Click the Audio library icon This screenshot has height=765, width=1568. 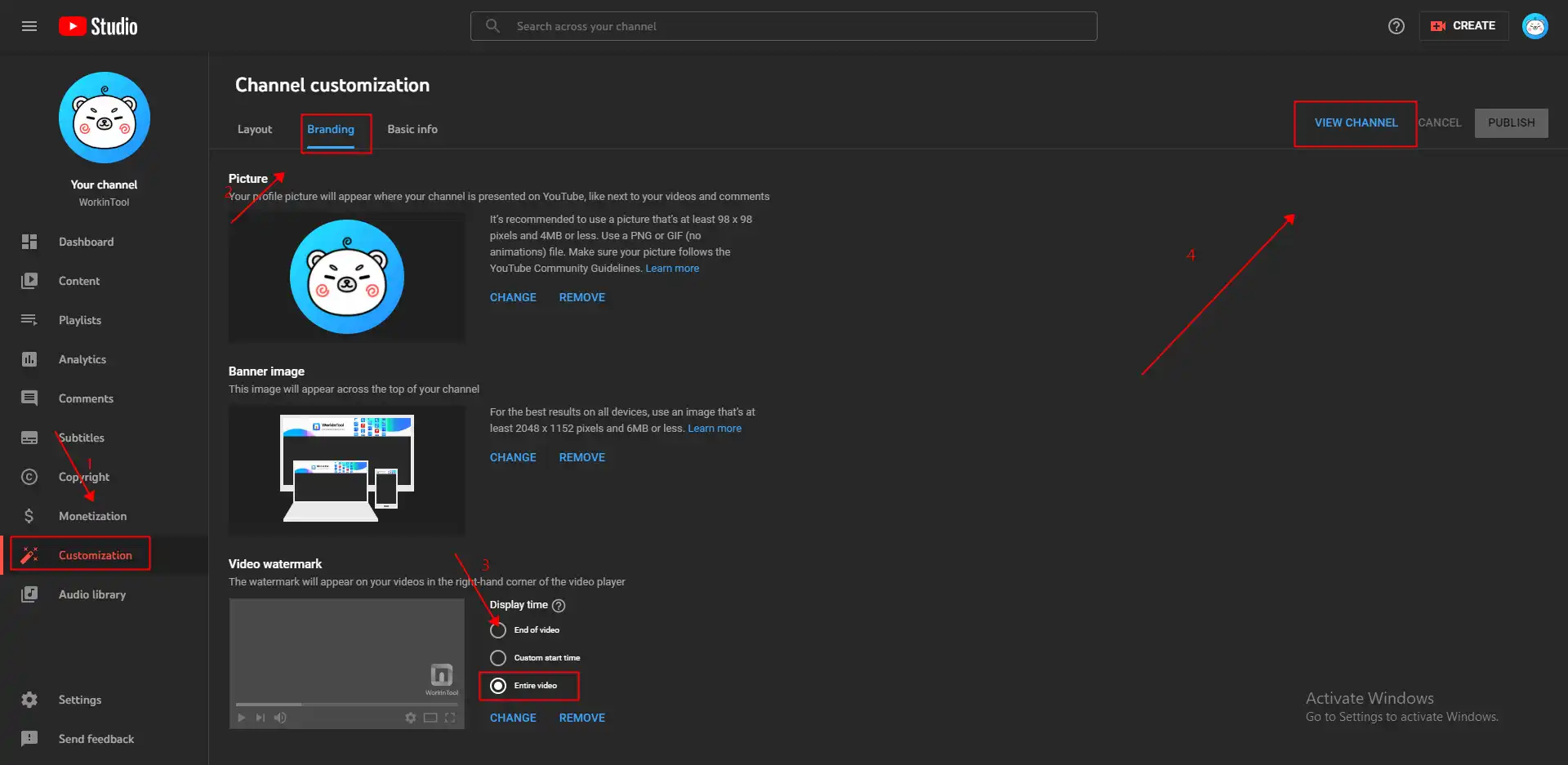point(29,594)
